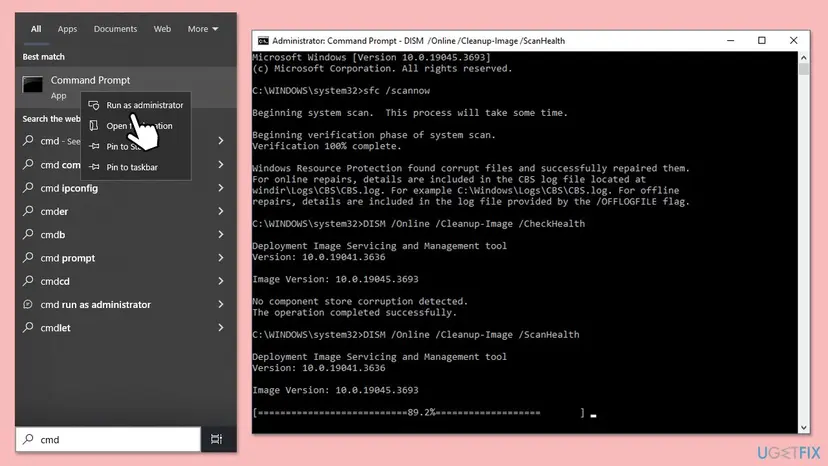Click the screenshot search icon beside search box
The image size is (828, 466).
[x=217, y=439]
